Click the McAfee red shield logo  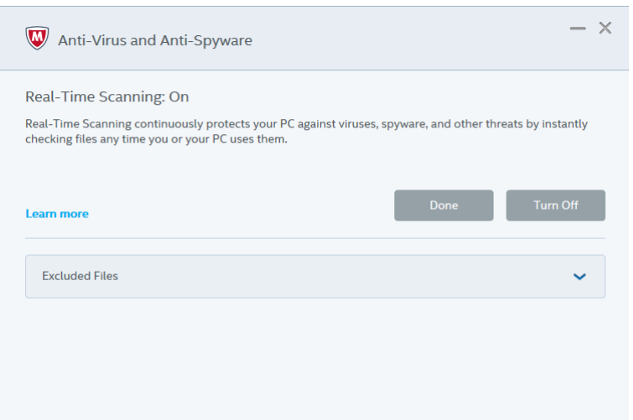tap(37, 38)
